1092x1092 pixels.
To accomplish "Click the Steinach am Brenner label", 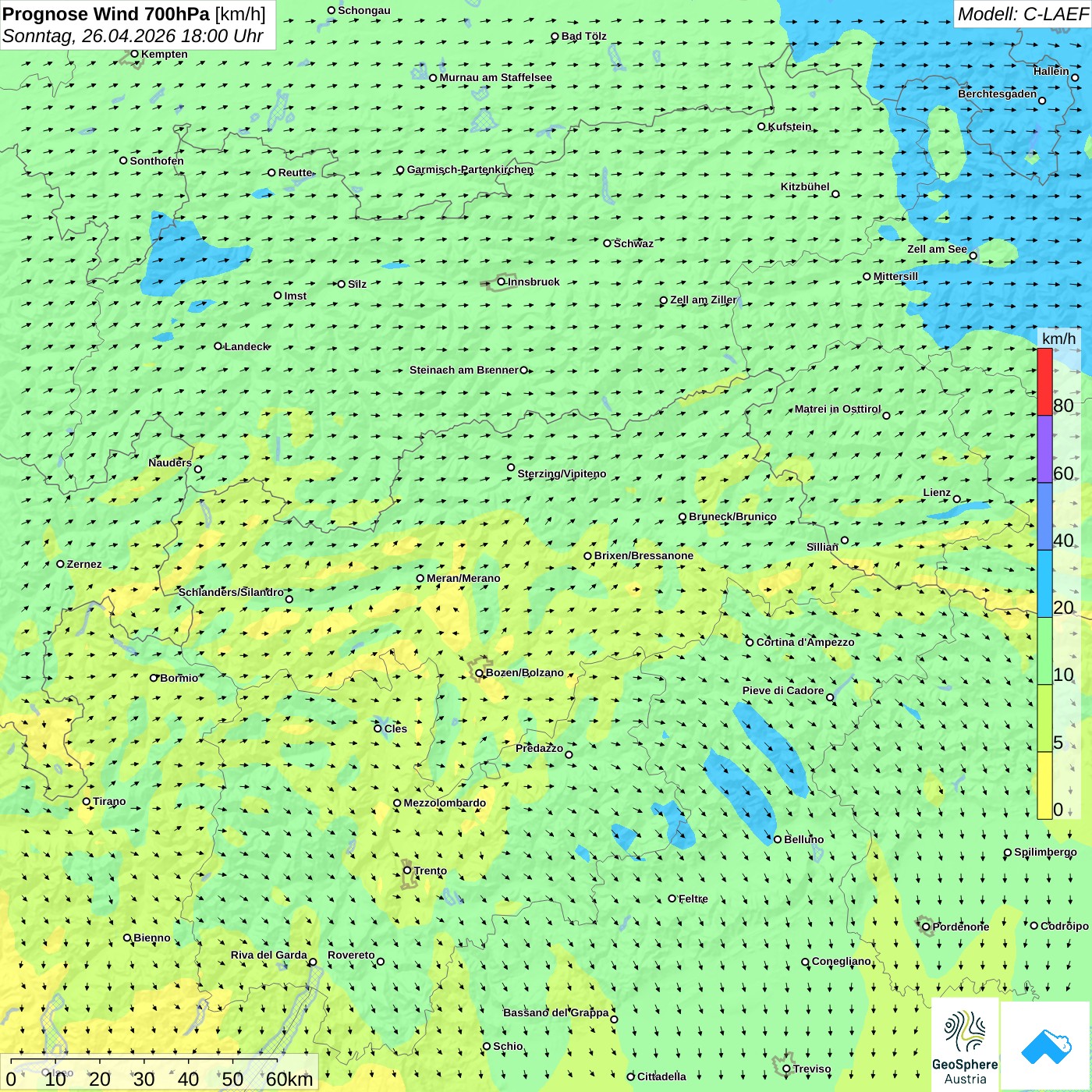I will coord(464,370).
